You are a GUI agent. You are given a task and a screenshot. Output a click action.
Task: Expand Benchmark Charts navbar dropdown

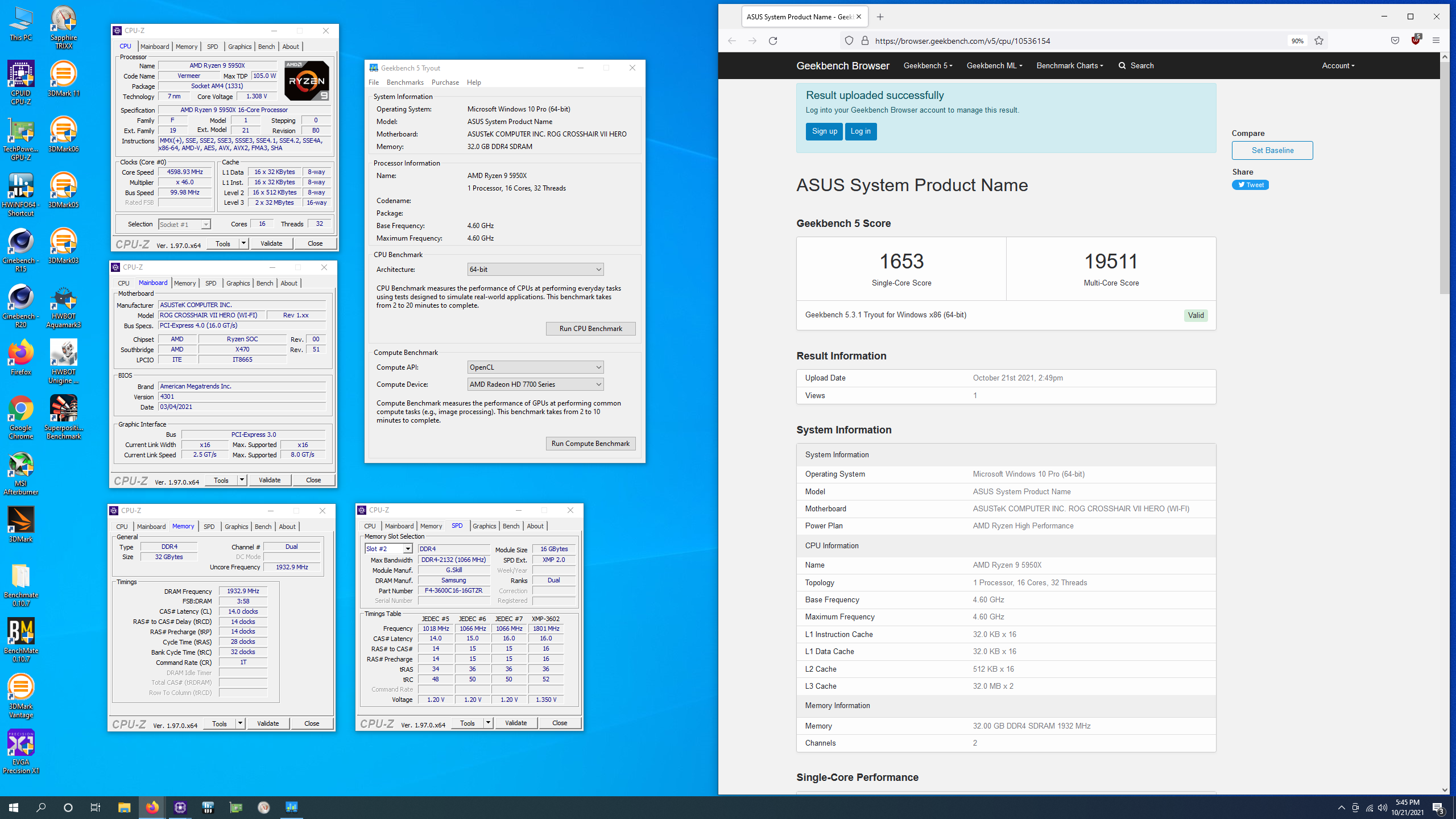click(1070, 66)
